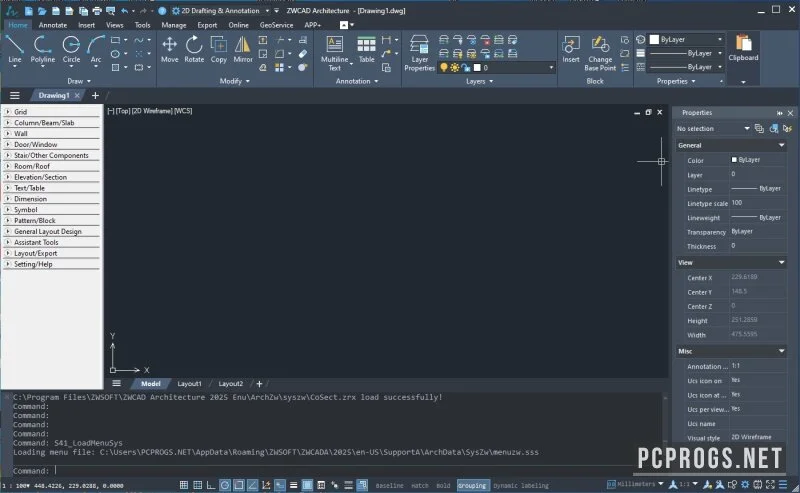Toggle the layer on/off lightbulb
The image size is (800, 493).
pos(444,67)
